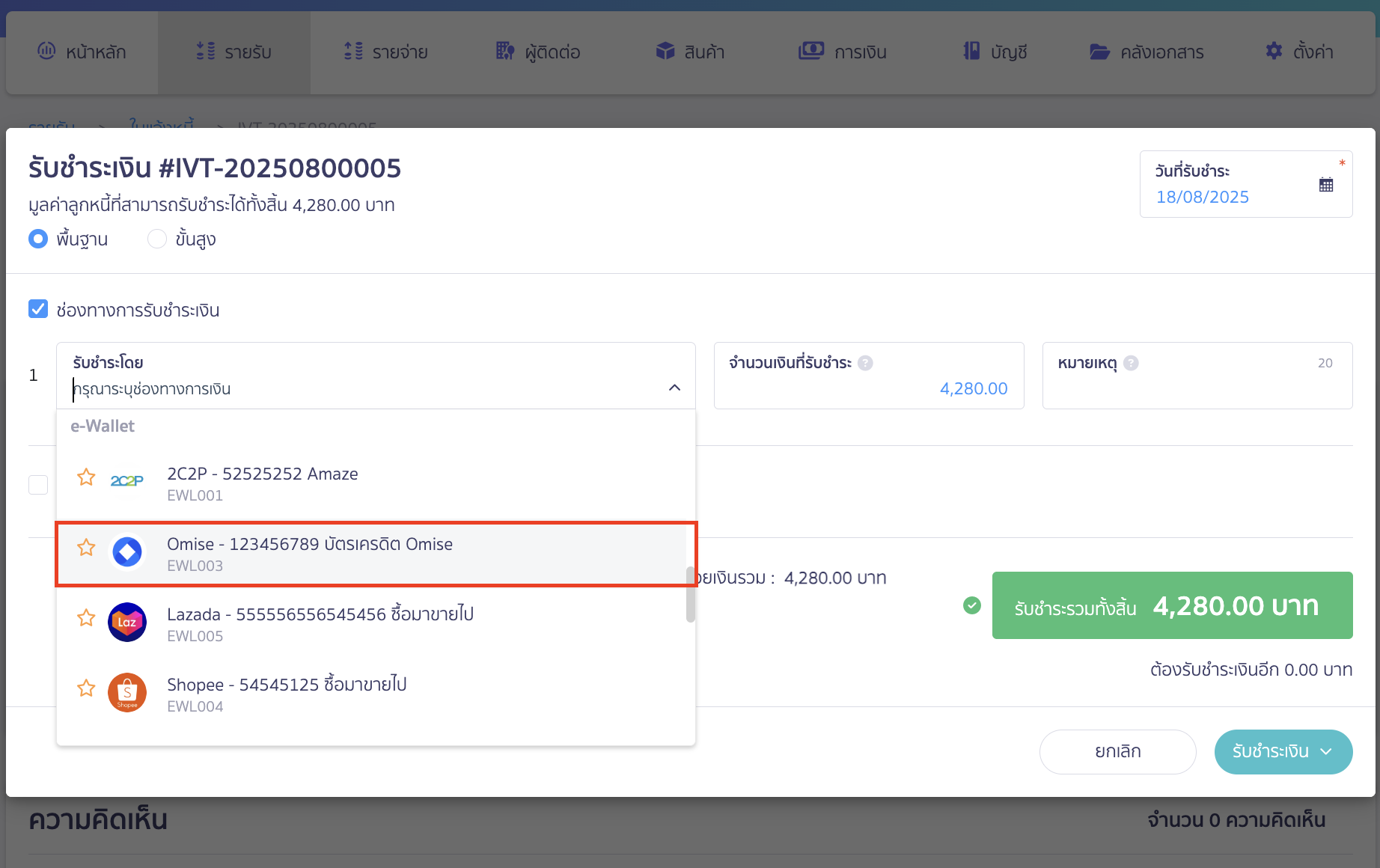Click the บัญชี accounting ledger icon
Image resolution: width=1380 pixels, height=868 pixels.
click(971, 51)
